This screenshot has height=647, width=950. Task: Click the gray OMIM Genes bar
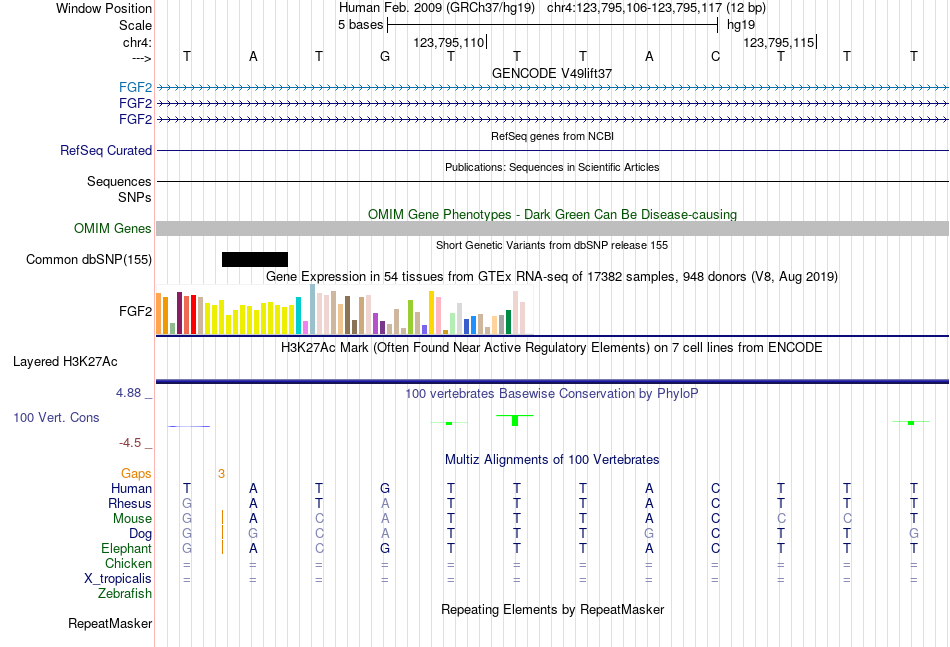552,228
